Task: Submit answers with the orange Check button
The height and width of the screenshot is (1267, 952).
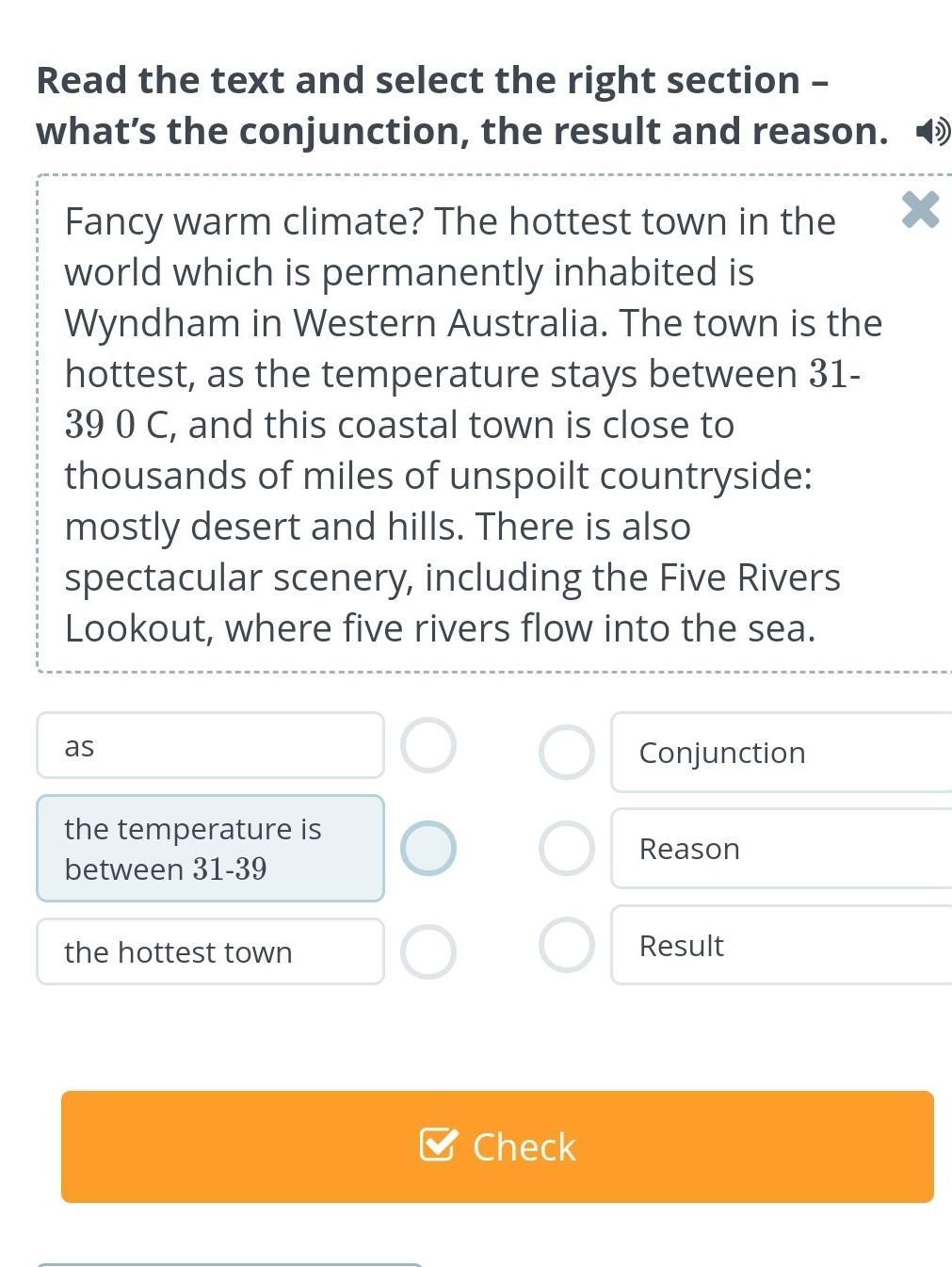Action: (x=497, y=1146)
